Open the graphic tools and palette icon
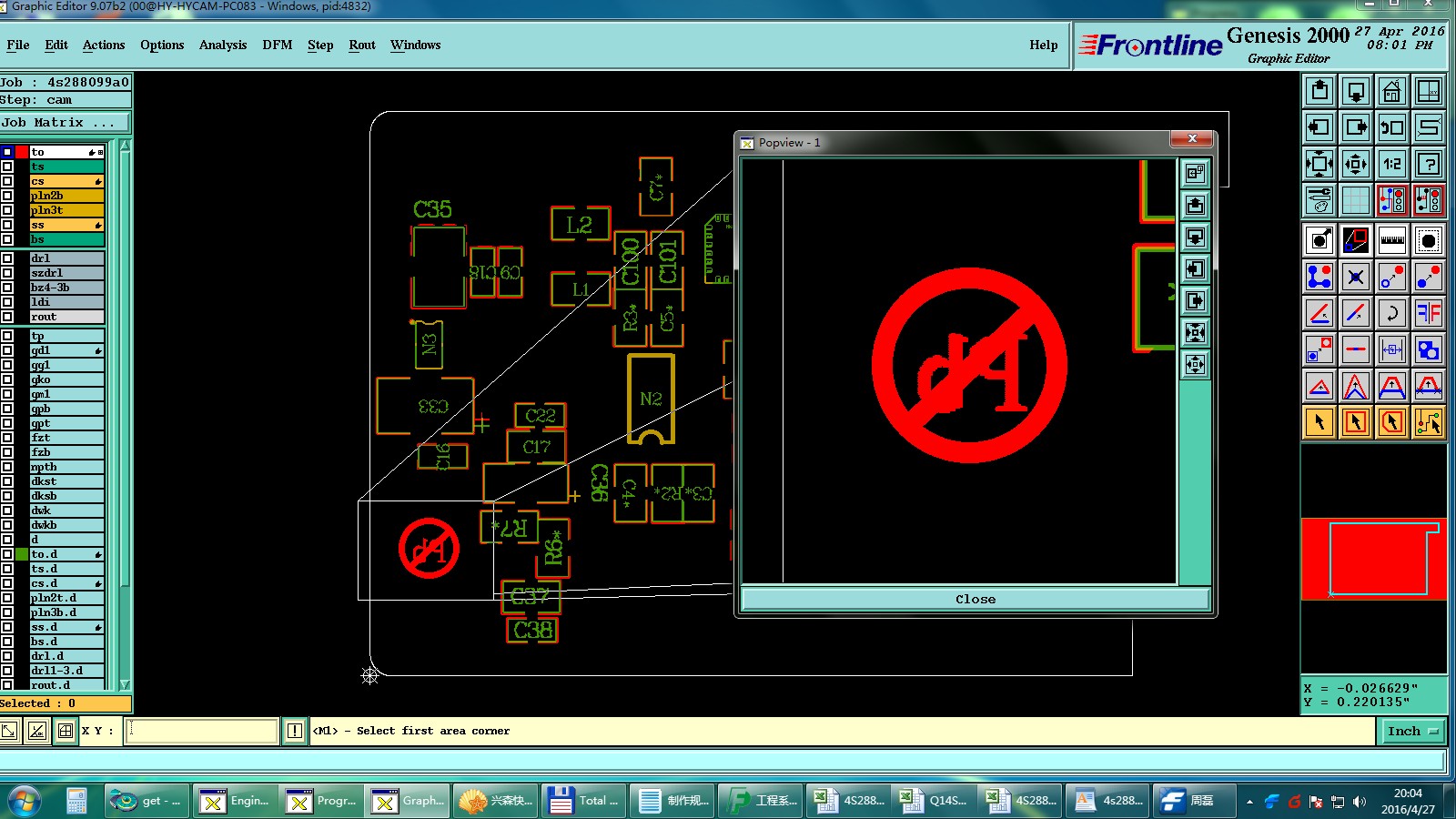This screenshot has width=1456, height=819. (1319, 199)
